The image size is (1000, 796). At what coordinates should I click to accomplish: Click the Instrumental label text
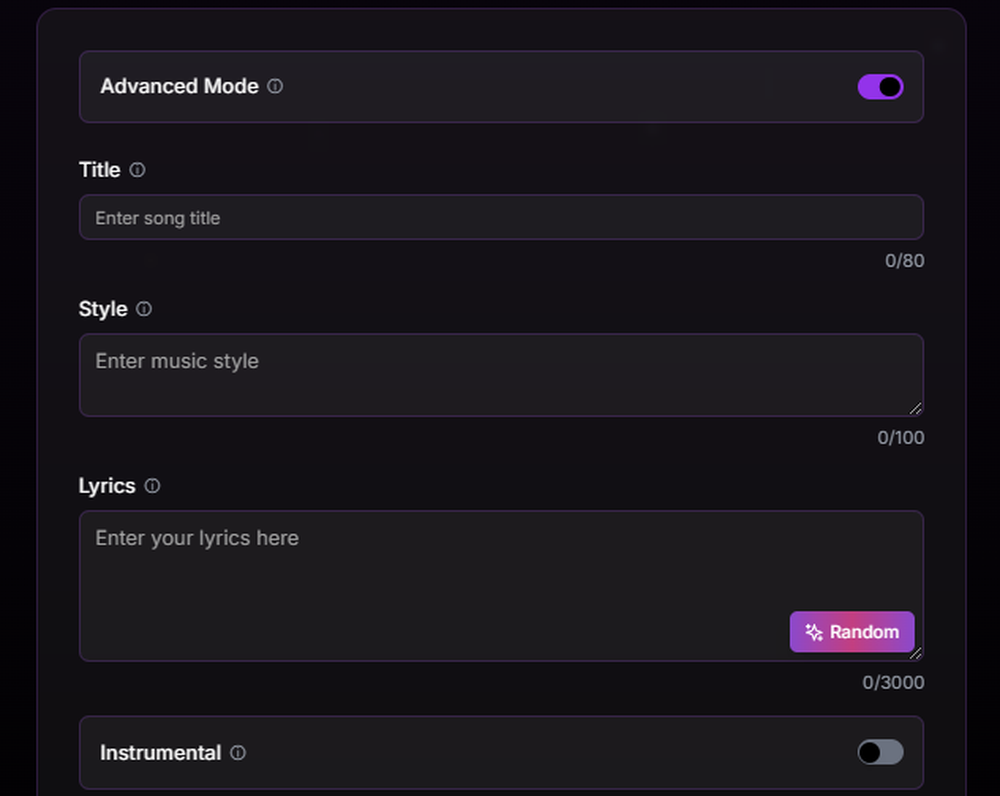(161, 753)
